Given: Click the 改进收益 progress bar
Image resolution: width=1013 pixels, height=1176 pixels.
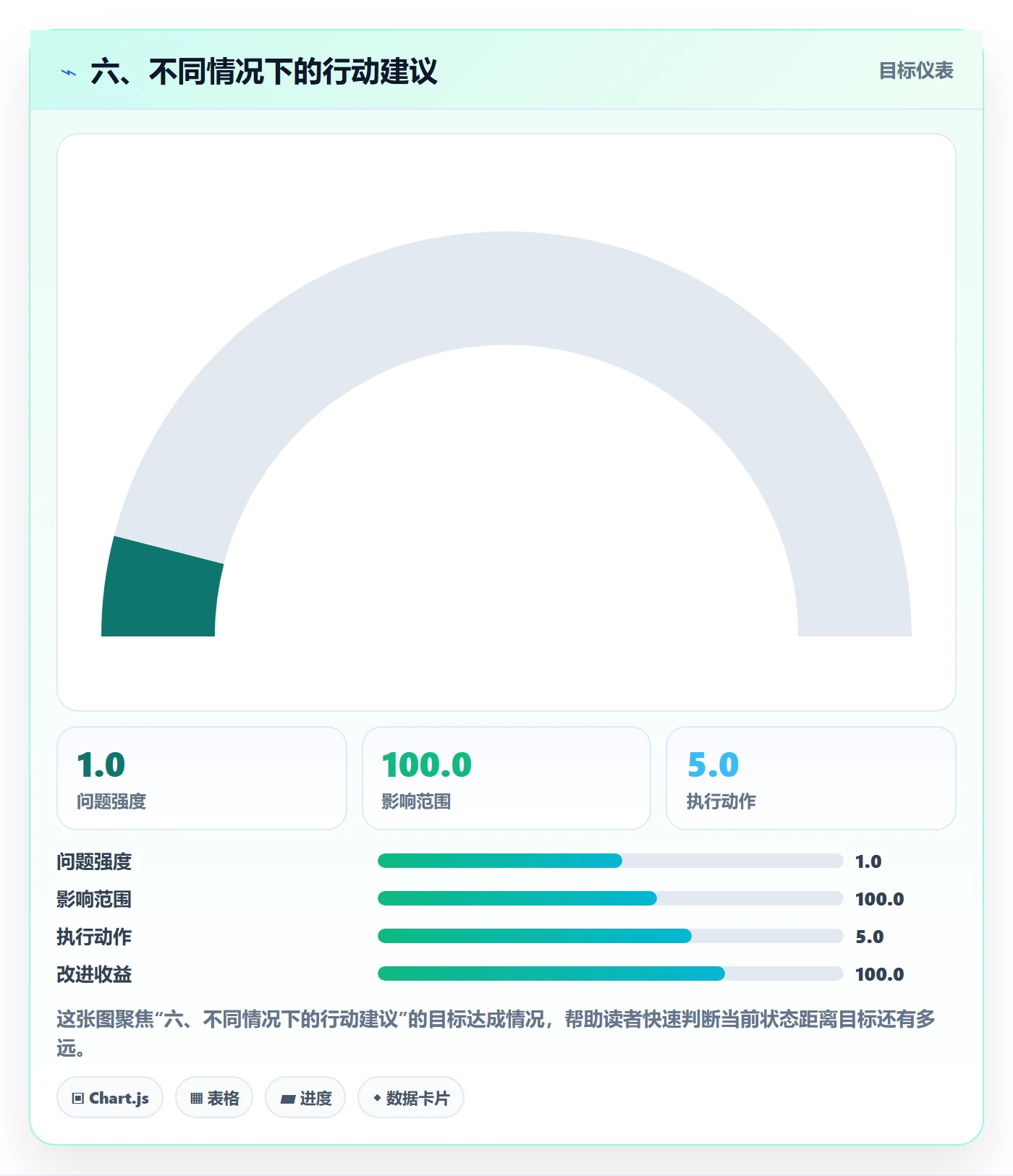Looking at the screenshot, I should pos(610,973).
